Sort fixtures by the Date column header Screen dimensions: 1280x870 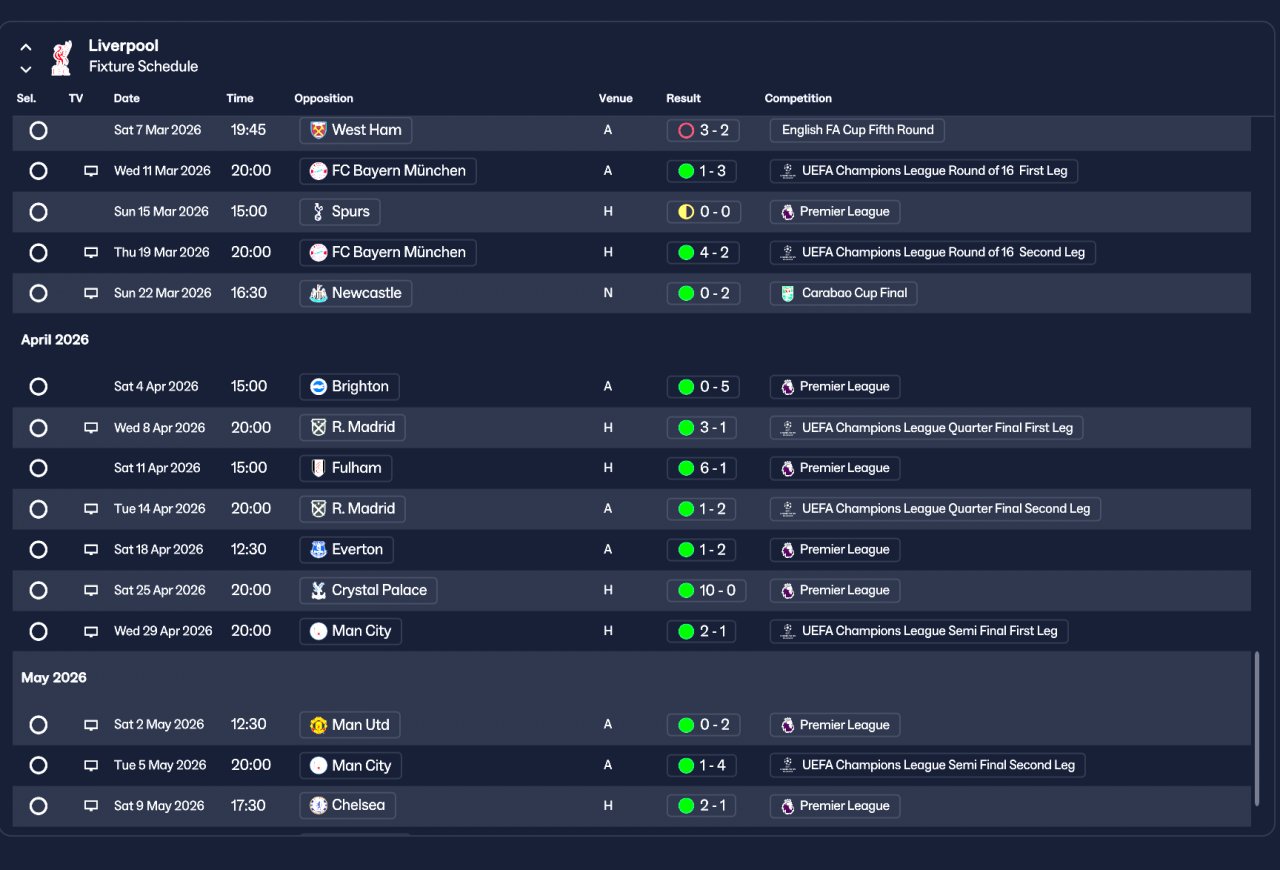click(127, 98)
